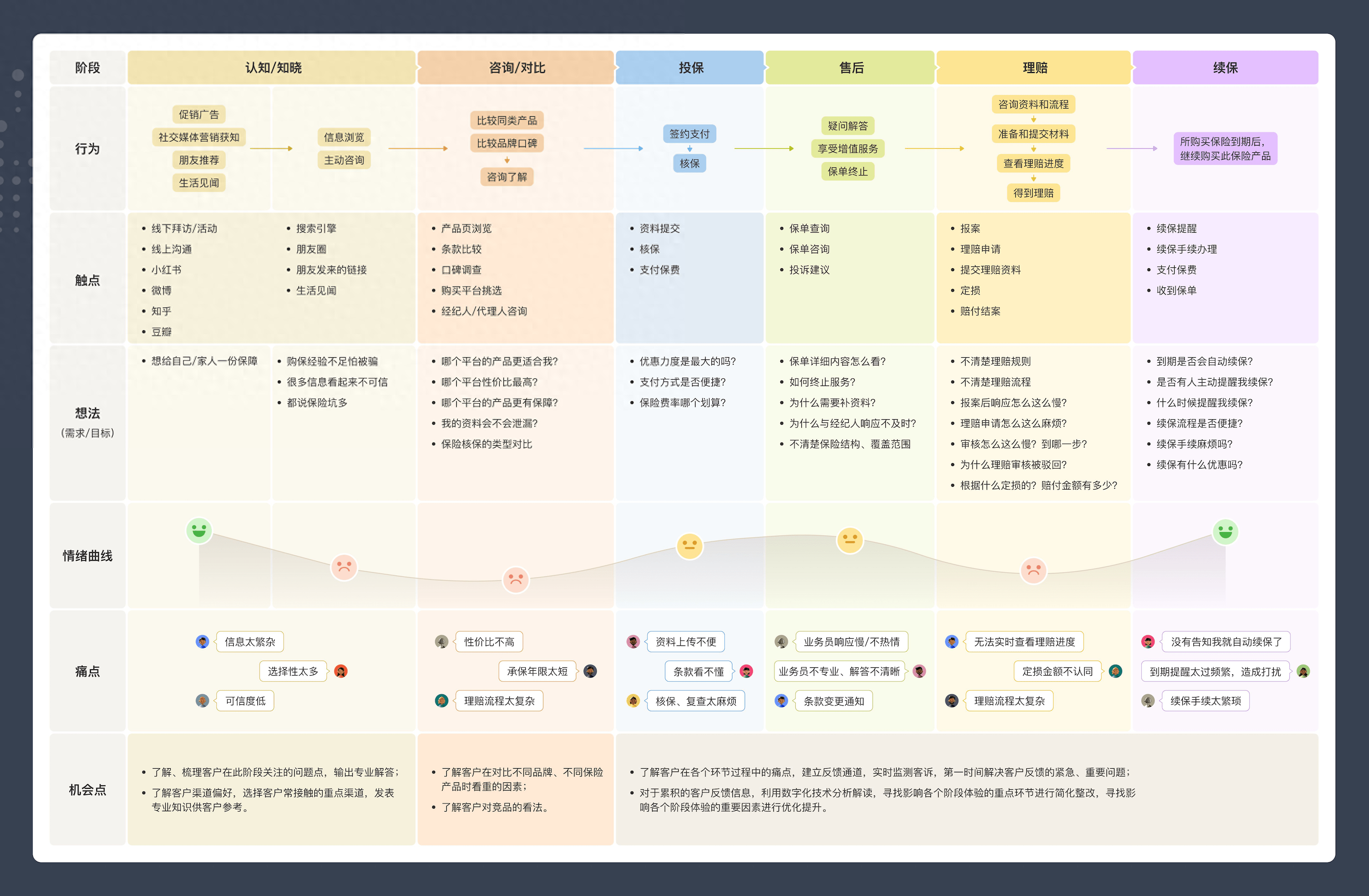Click avatar next to 条款看不懂
Screen dimensions: 1369x896
tap(746, 671)
